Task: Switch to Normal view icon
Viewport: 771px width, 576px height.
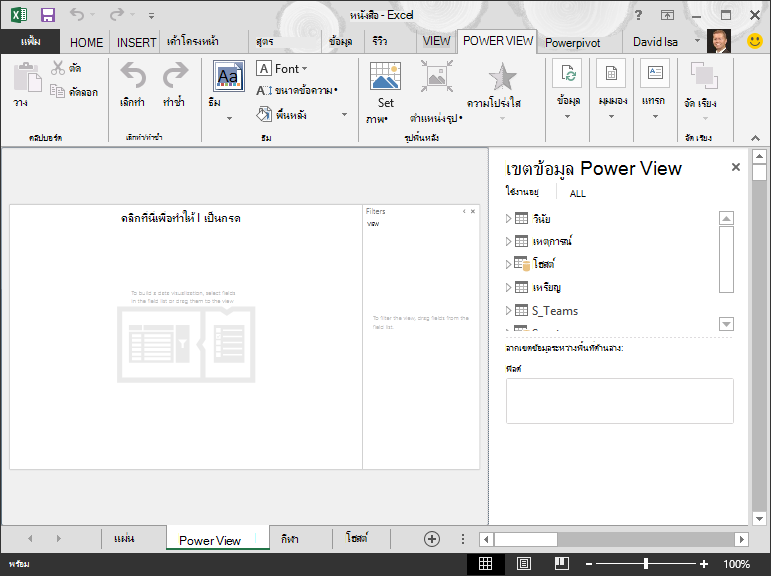Action: [485, 564]
